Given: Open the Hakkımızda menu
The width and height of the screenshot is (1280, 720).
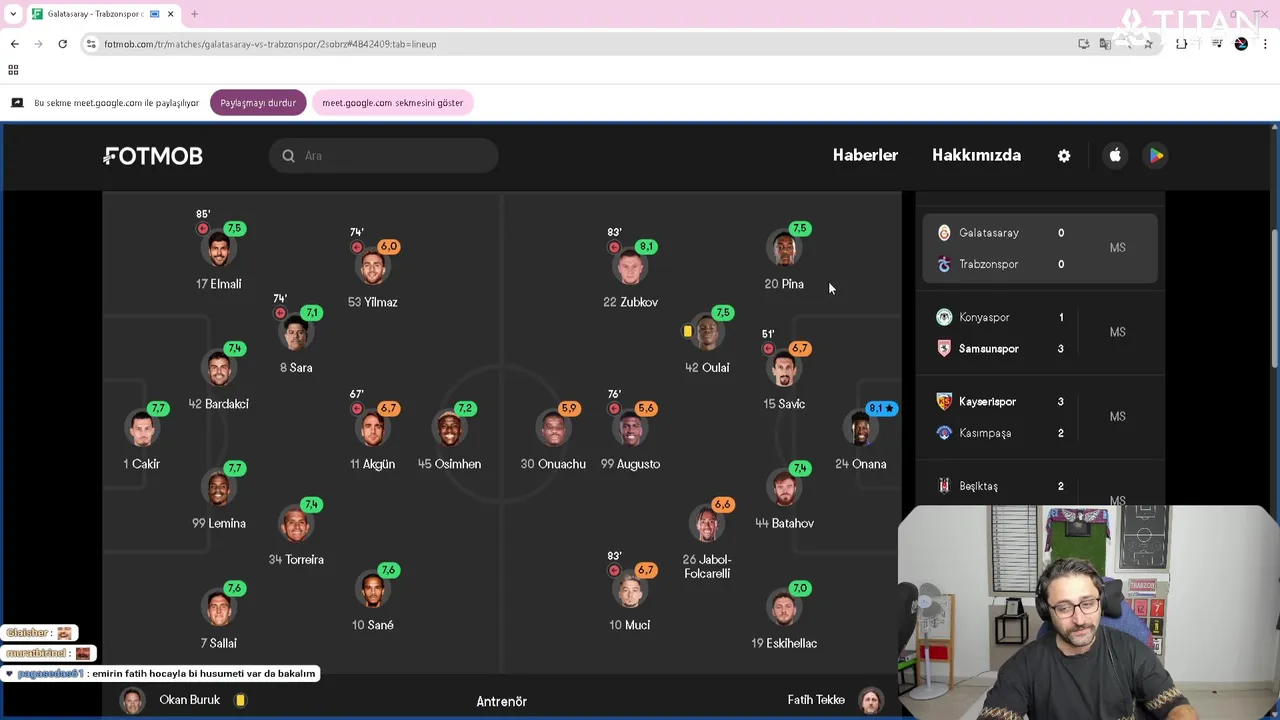Looking at the screenshot, I should coord(976,155).
